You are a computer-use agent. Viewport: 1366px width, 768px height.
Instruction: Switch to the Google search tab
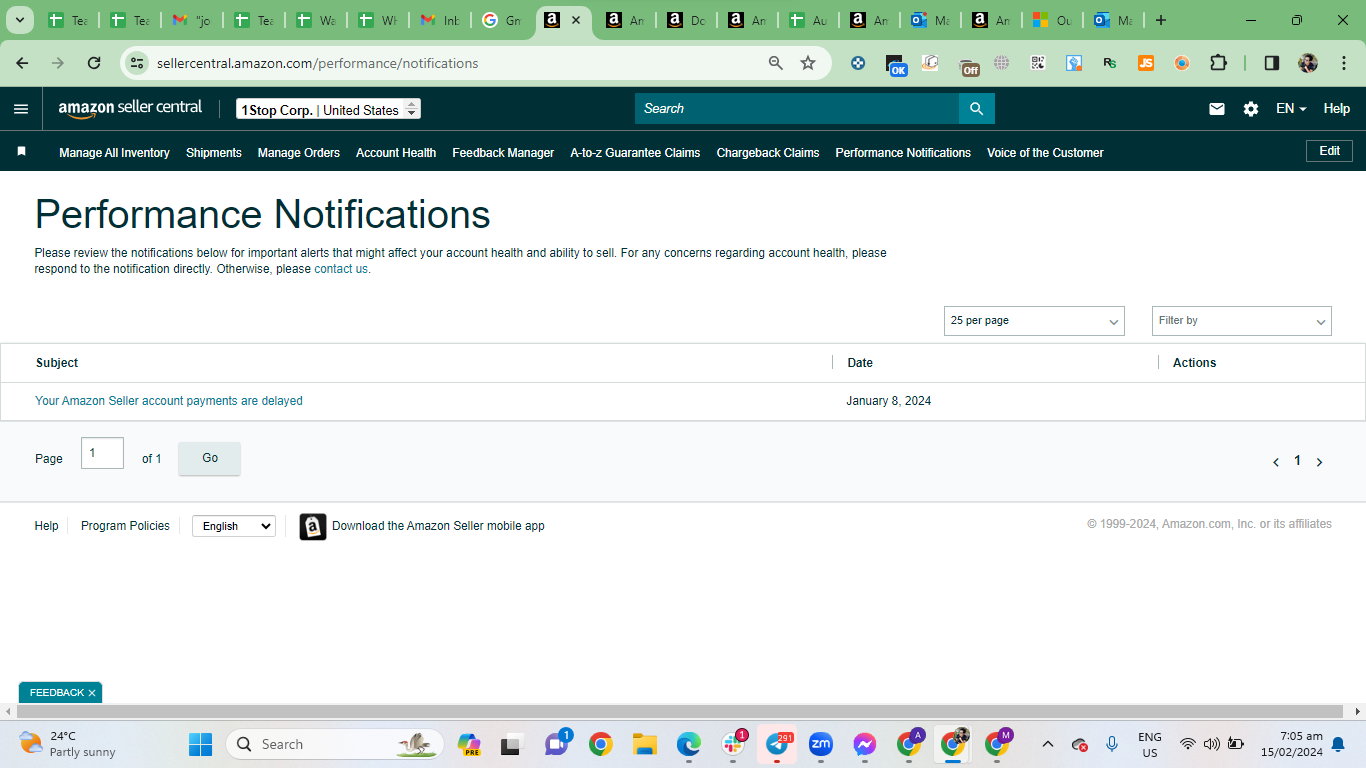pos(503,20)
